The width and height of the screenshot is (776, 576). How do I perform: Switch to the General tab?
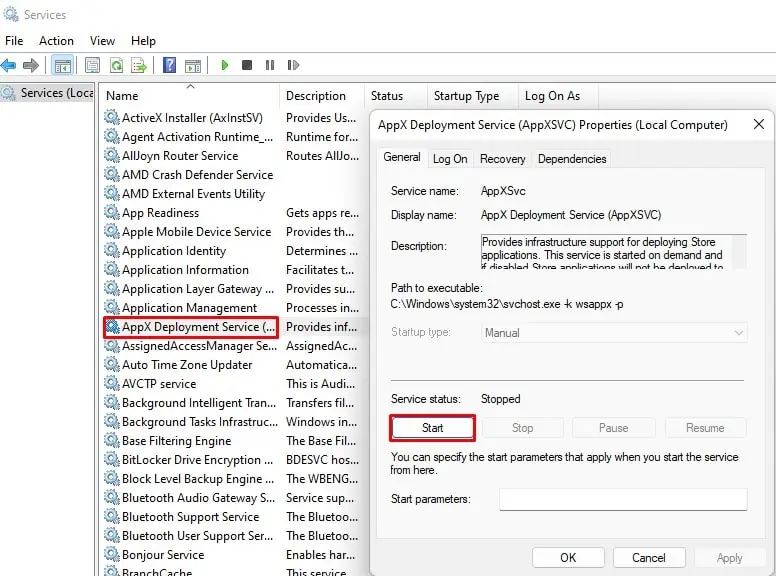pyautogui.click(x=402, y=157)
